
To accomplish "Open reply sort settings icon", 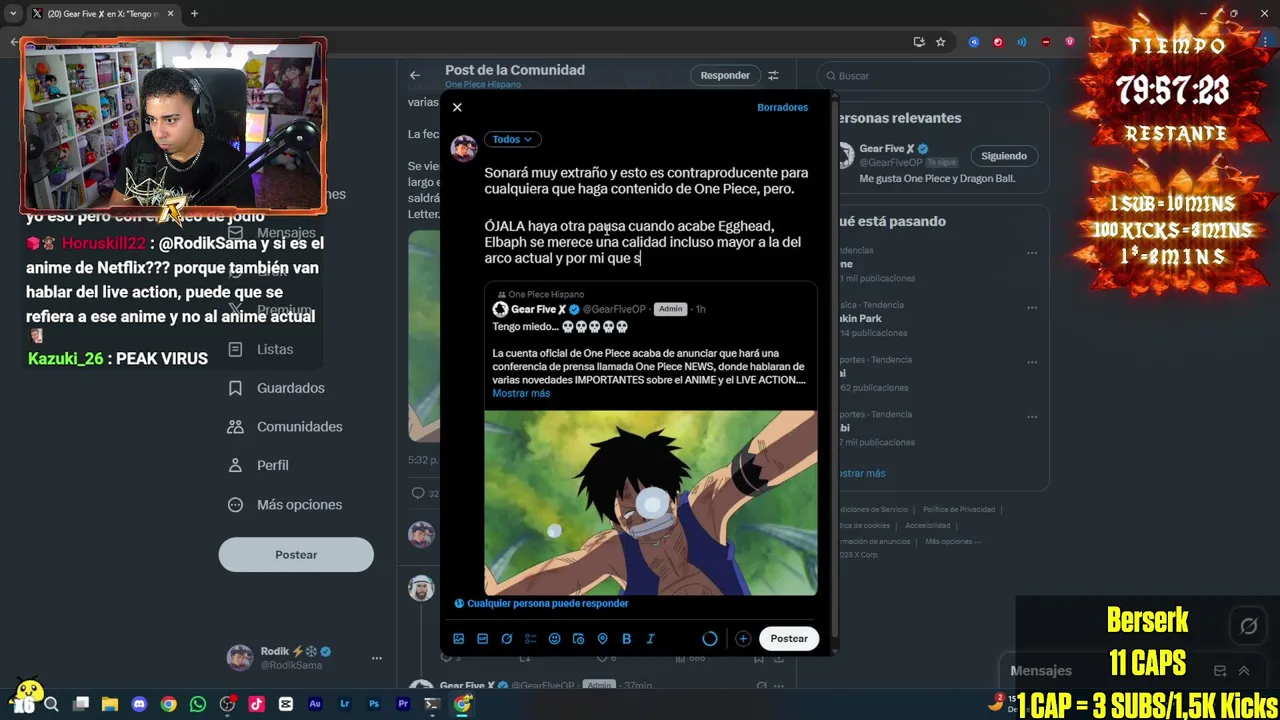I will pyautogui.click(x=773, y=75).
